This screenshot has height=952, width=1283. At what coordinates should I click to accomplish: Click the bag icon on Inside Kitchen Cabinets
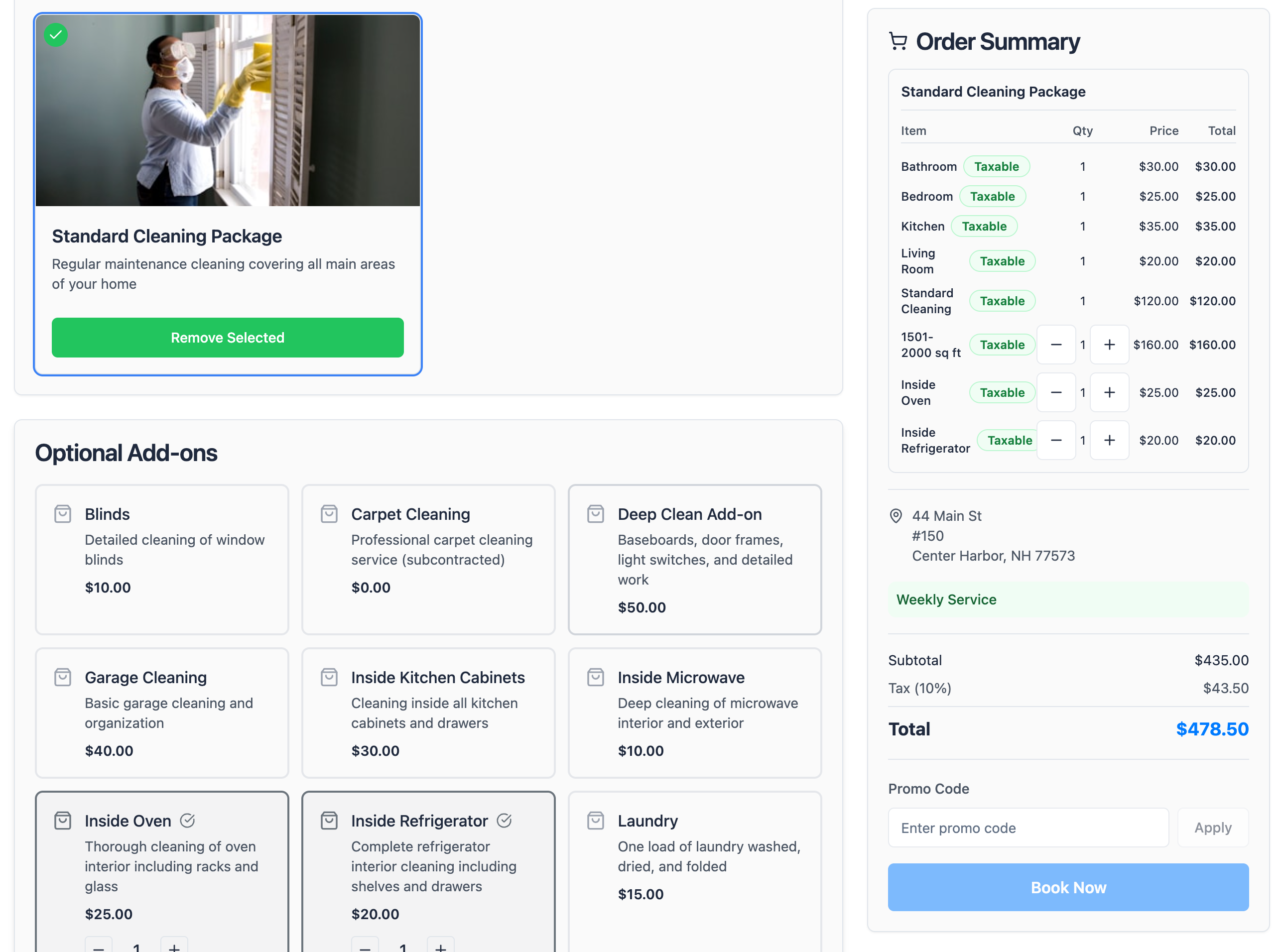329,677
